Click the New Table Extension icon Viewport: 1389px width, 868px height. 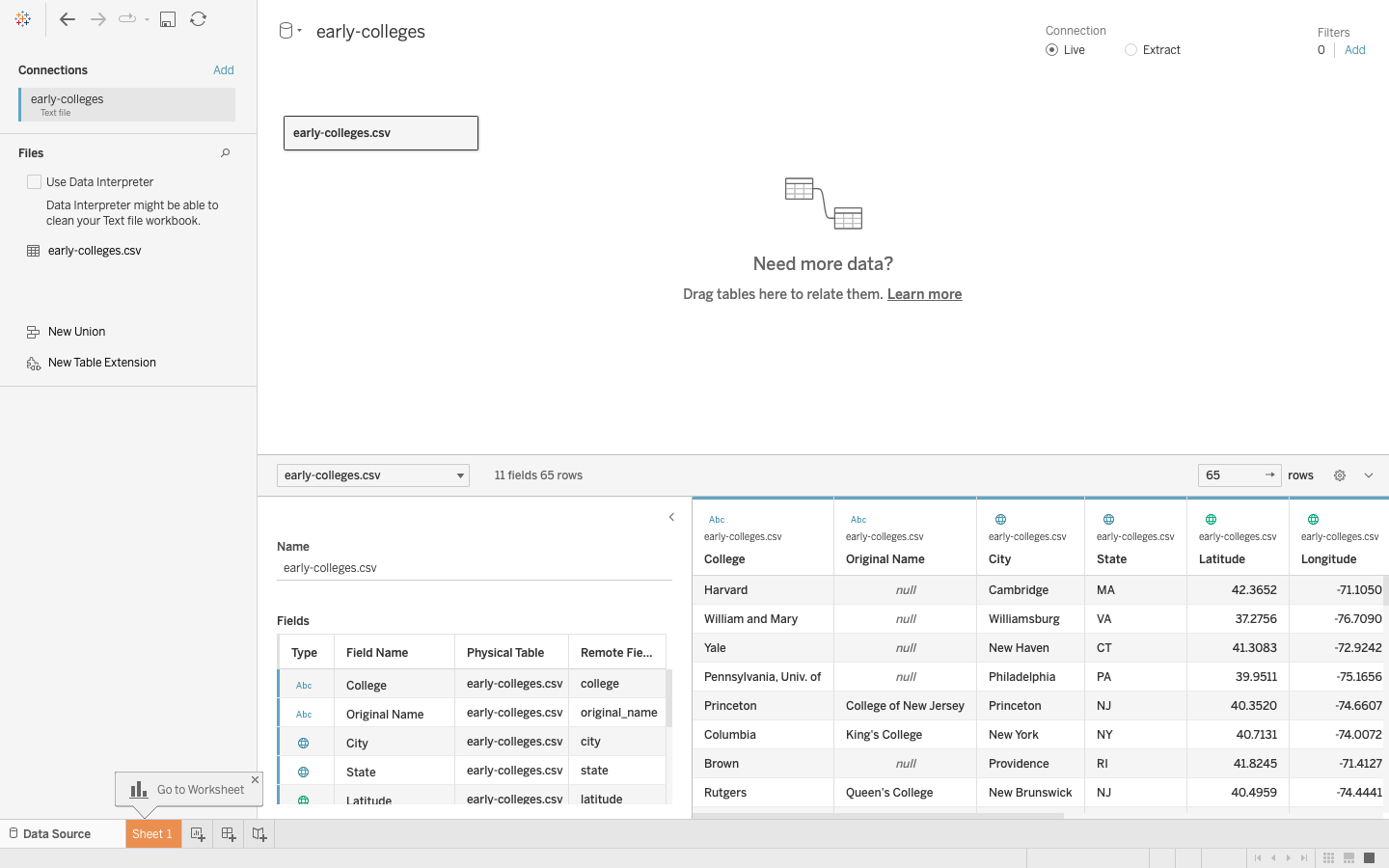(34, 364)
